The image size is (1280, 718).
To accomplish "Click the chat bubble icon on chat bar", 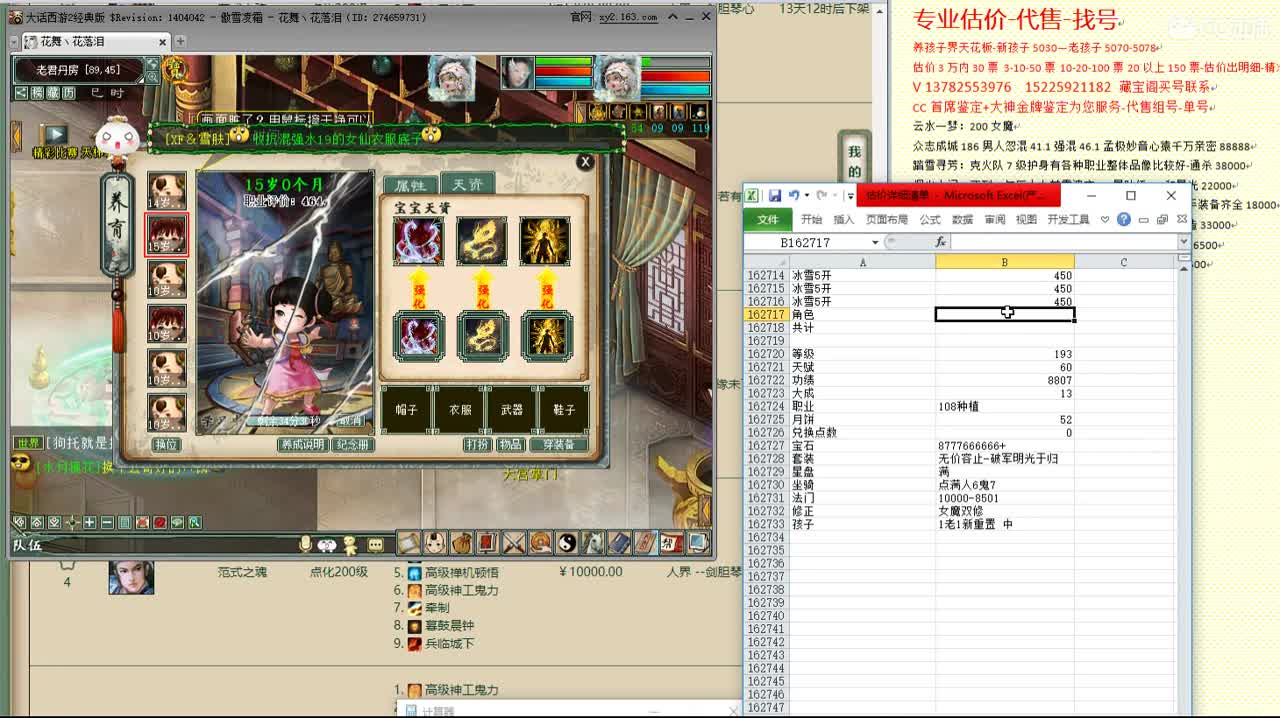I will (x=375, y=544).
